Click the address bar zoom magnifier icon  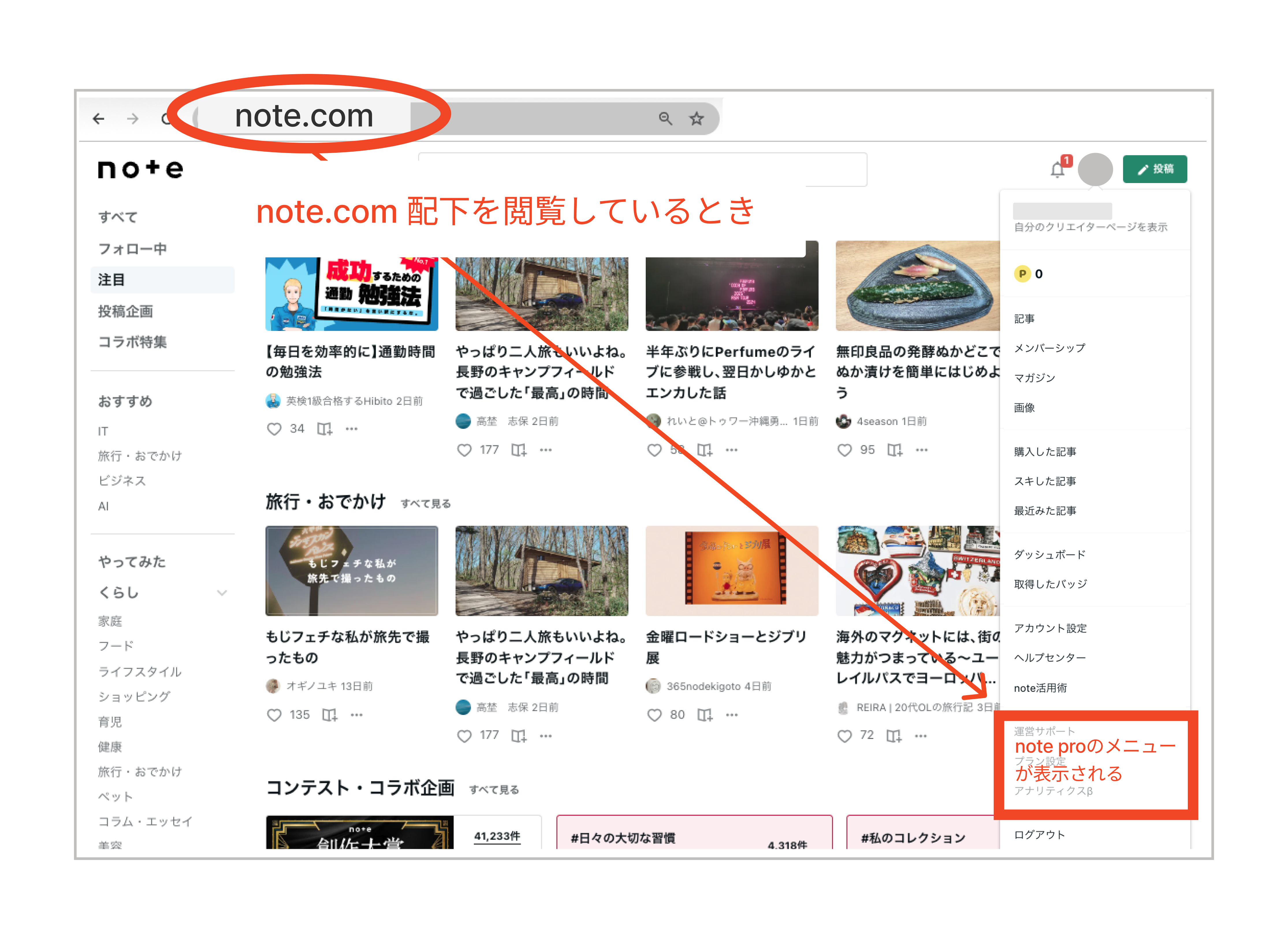(x=665, y=118)
